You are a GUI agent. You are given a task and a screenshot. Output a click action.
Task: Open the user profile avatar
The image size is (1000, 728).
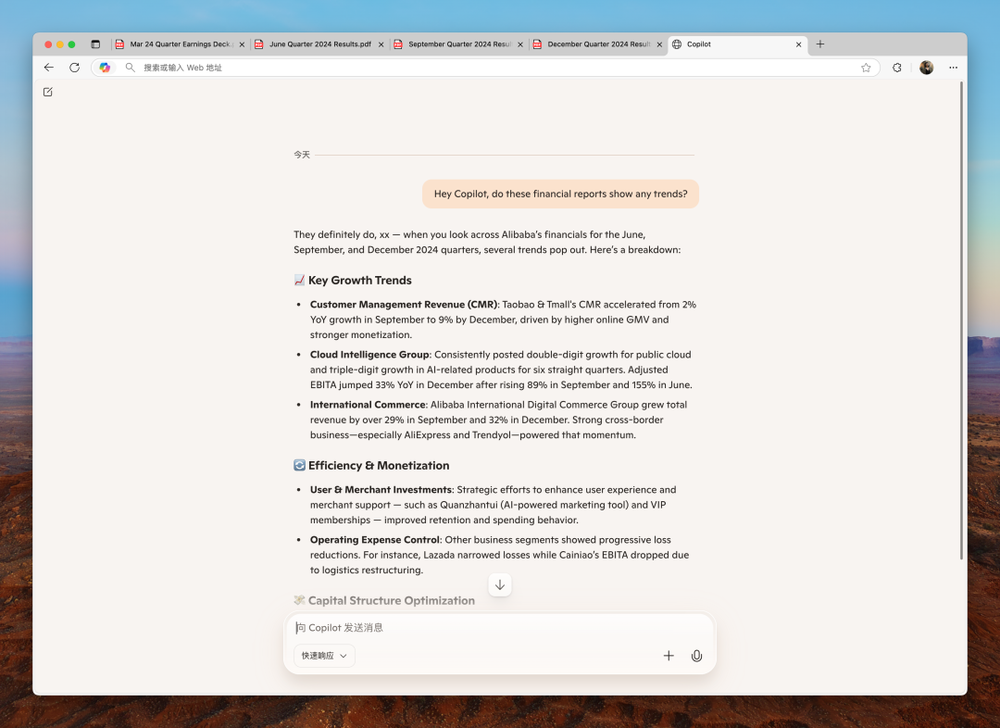point(926,68)
